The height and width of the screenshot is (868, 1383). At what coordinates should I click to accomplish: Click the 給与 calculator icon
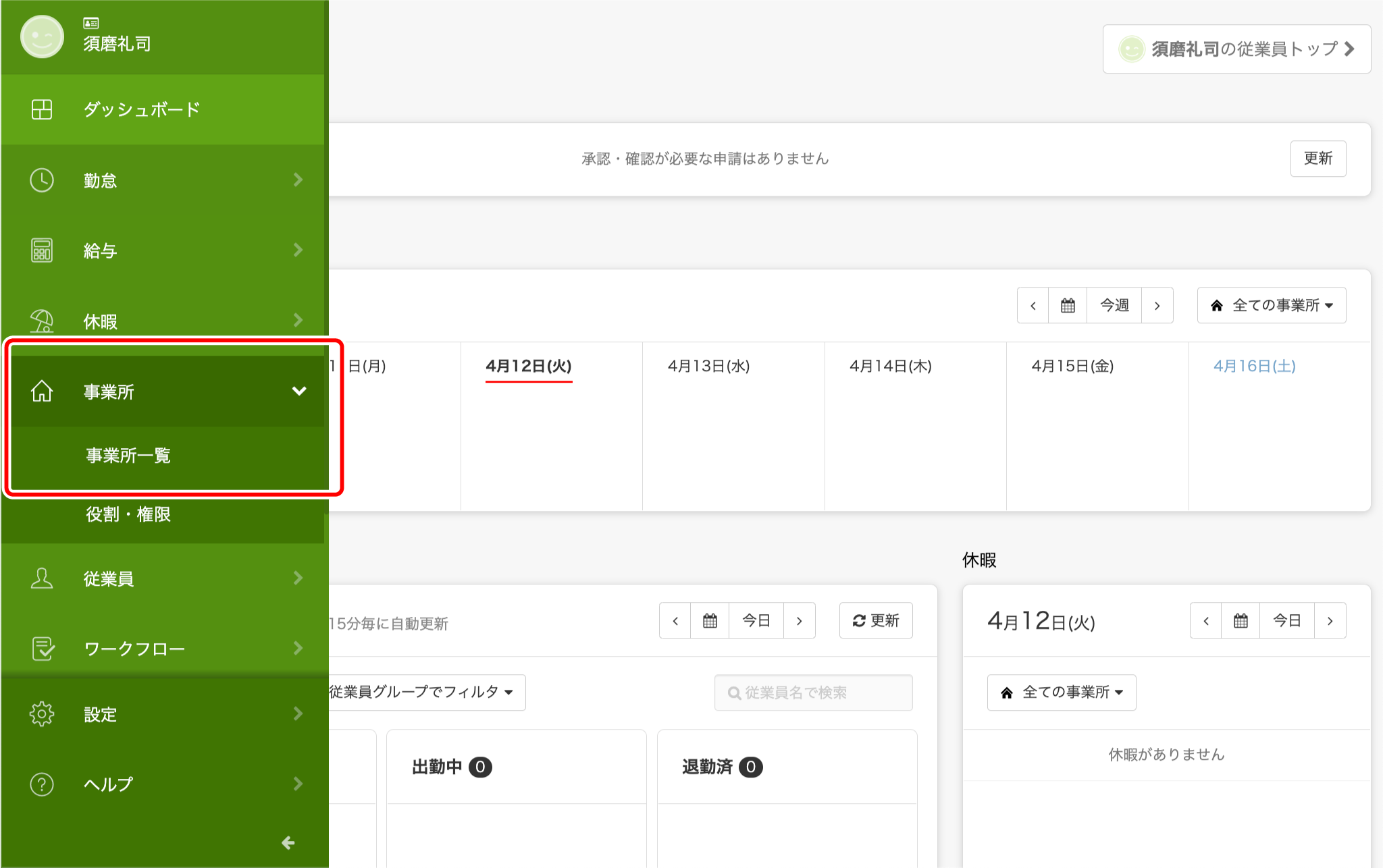41,250
